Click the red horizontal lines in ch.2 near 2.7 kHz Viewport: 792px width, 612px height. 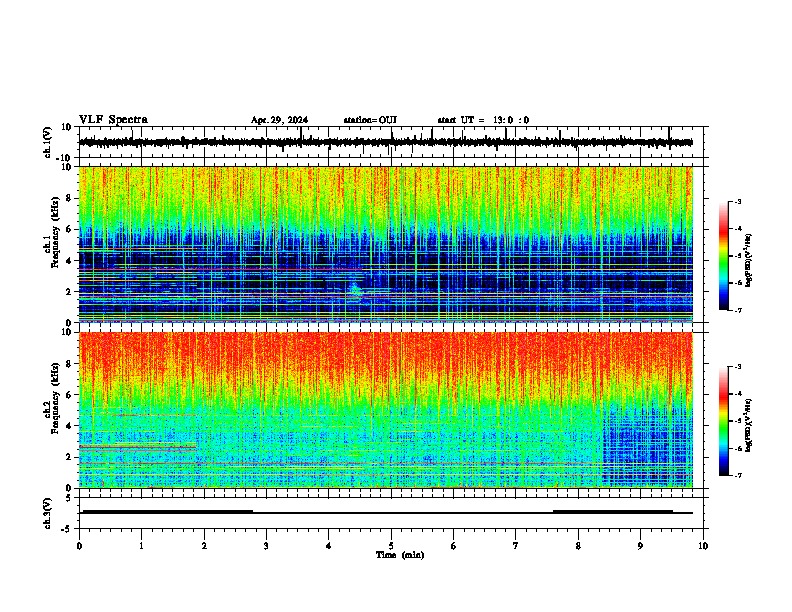(x=137, y=446)
